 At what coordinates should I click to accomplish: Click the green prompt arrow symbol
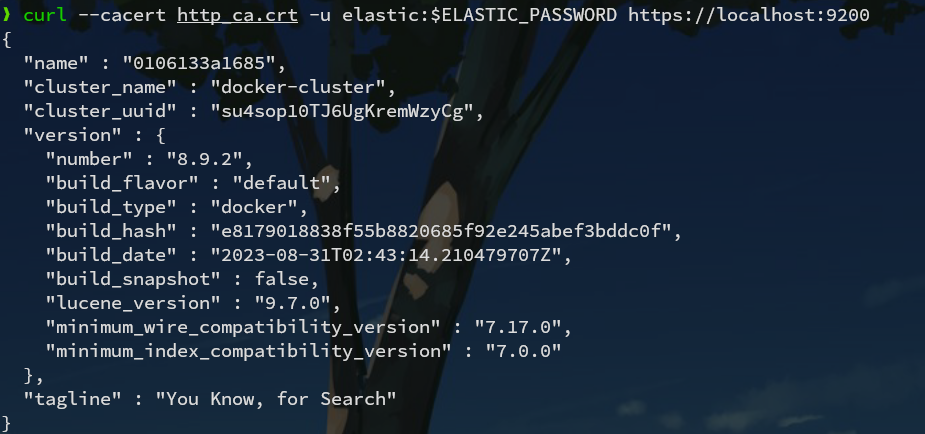(x=7, y=16)
